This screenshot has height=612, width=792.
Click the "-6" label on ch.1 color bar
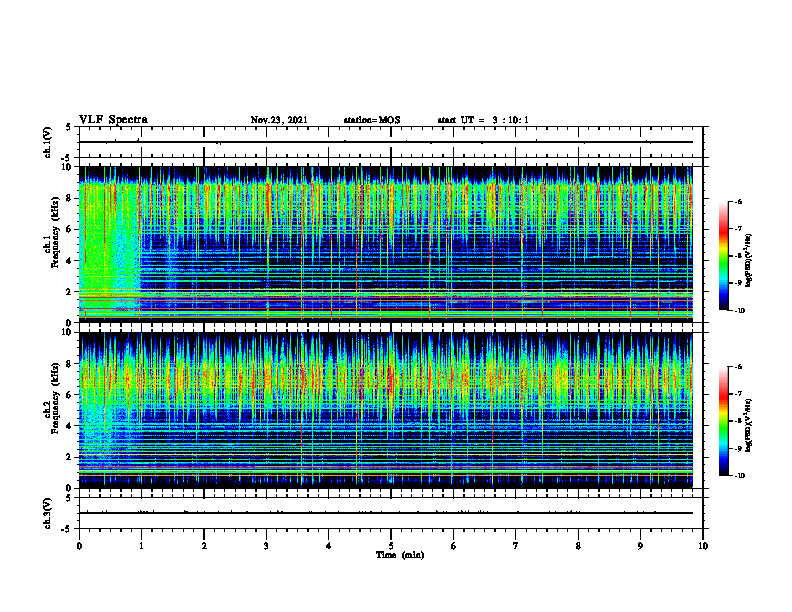(738, 201)
